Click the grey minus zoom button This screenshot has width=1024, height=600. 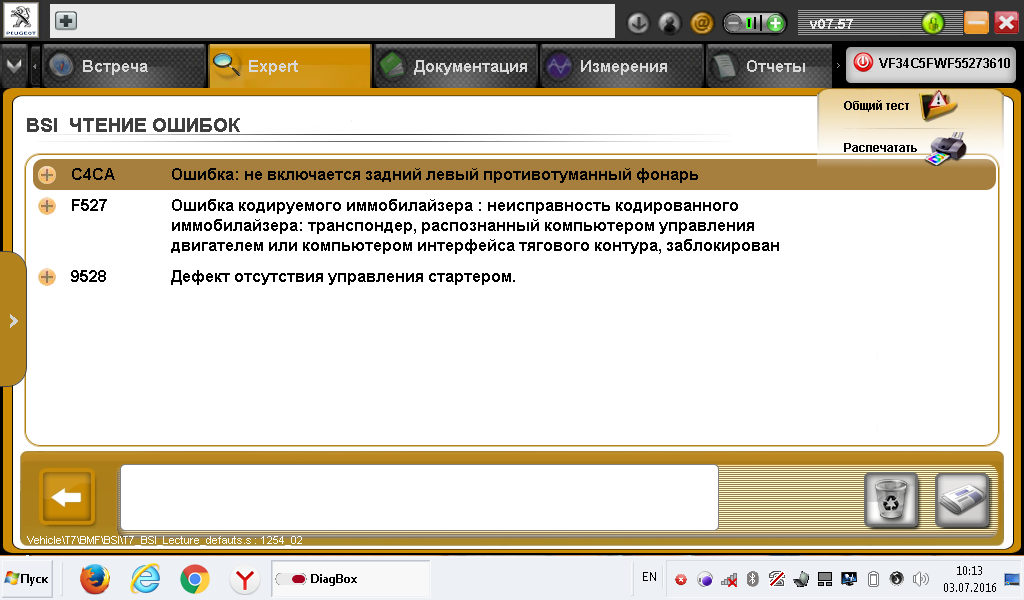(734, 24)
